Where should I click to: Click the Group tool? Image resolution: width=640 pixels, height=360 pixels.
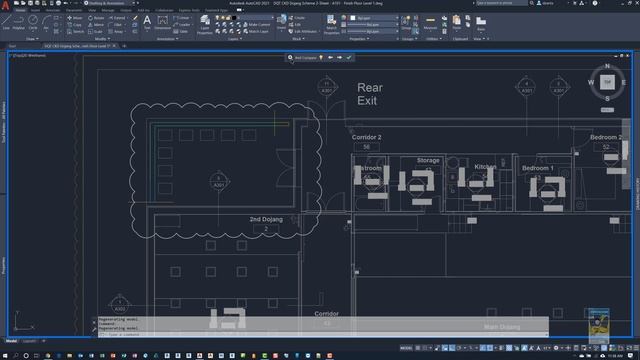406,22
